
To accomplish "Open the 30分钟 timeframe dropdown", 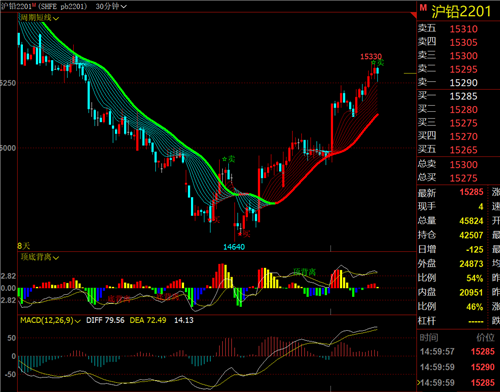I will (111, 6).
